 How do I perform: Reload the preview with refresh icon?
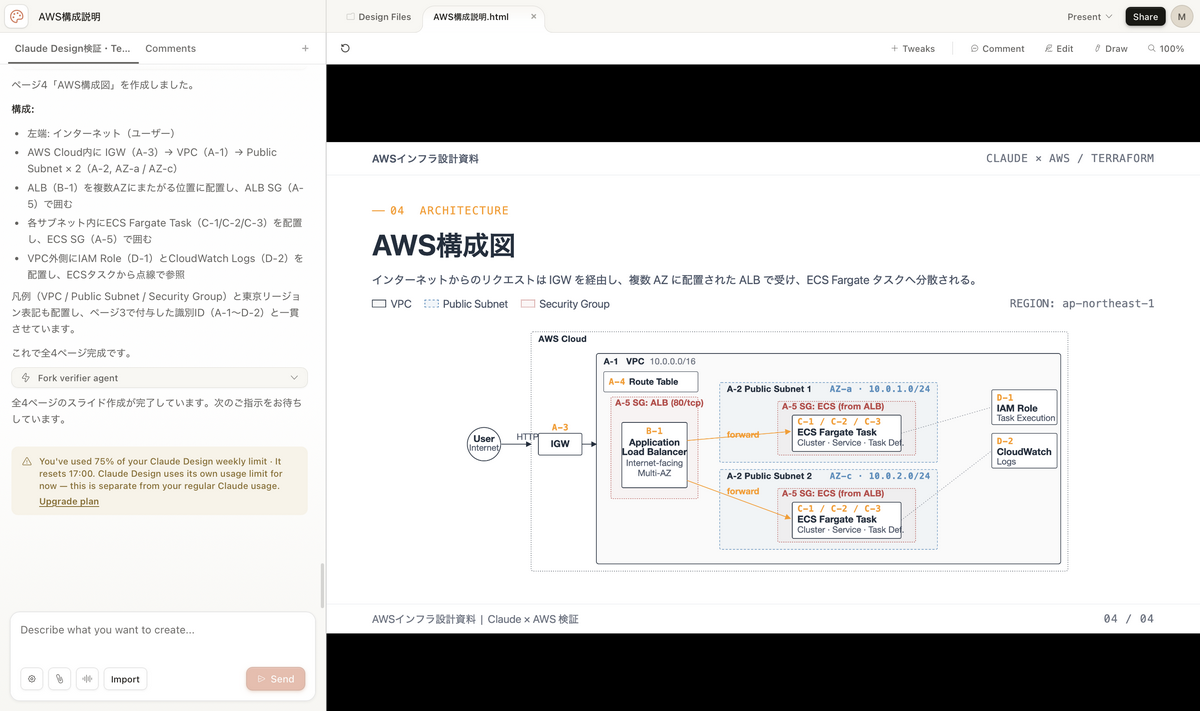click(x=345, y=48)
